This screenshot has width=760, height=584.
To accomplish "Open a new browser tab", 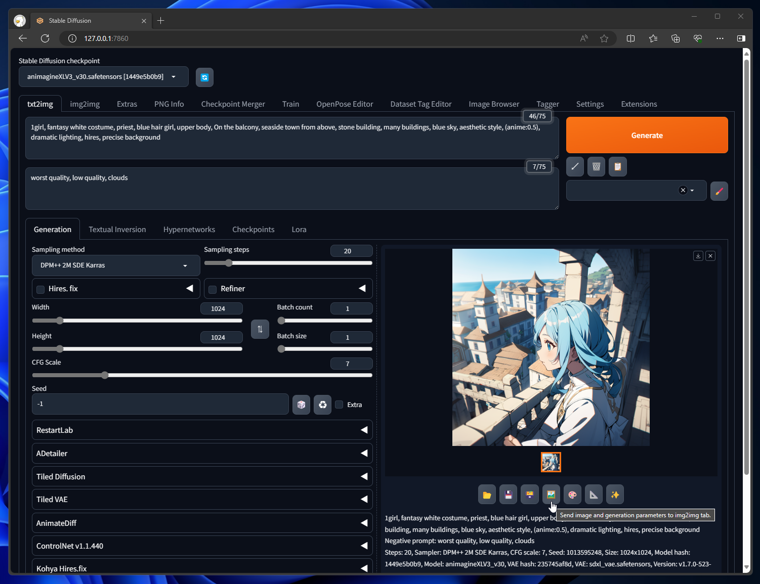I will coord(160,20).
